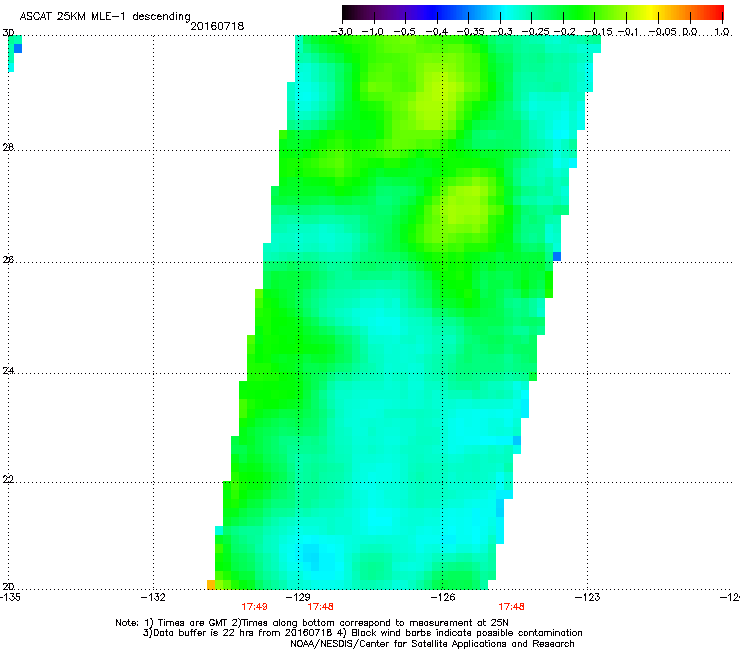Click the -0.35 colorbar label
This screenshot has height=650, width=740.
pos(468,32)
